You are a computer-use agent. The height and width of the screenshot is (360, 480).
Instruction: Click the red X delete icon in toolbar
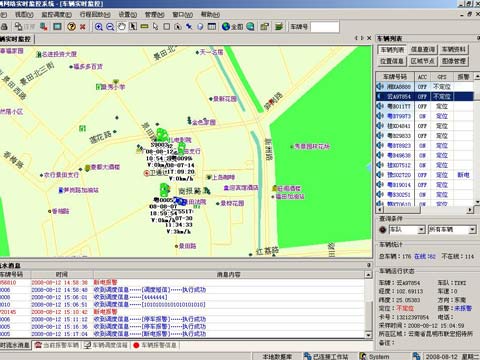pos(83,27)
